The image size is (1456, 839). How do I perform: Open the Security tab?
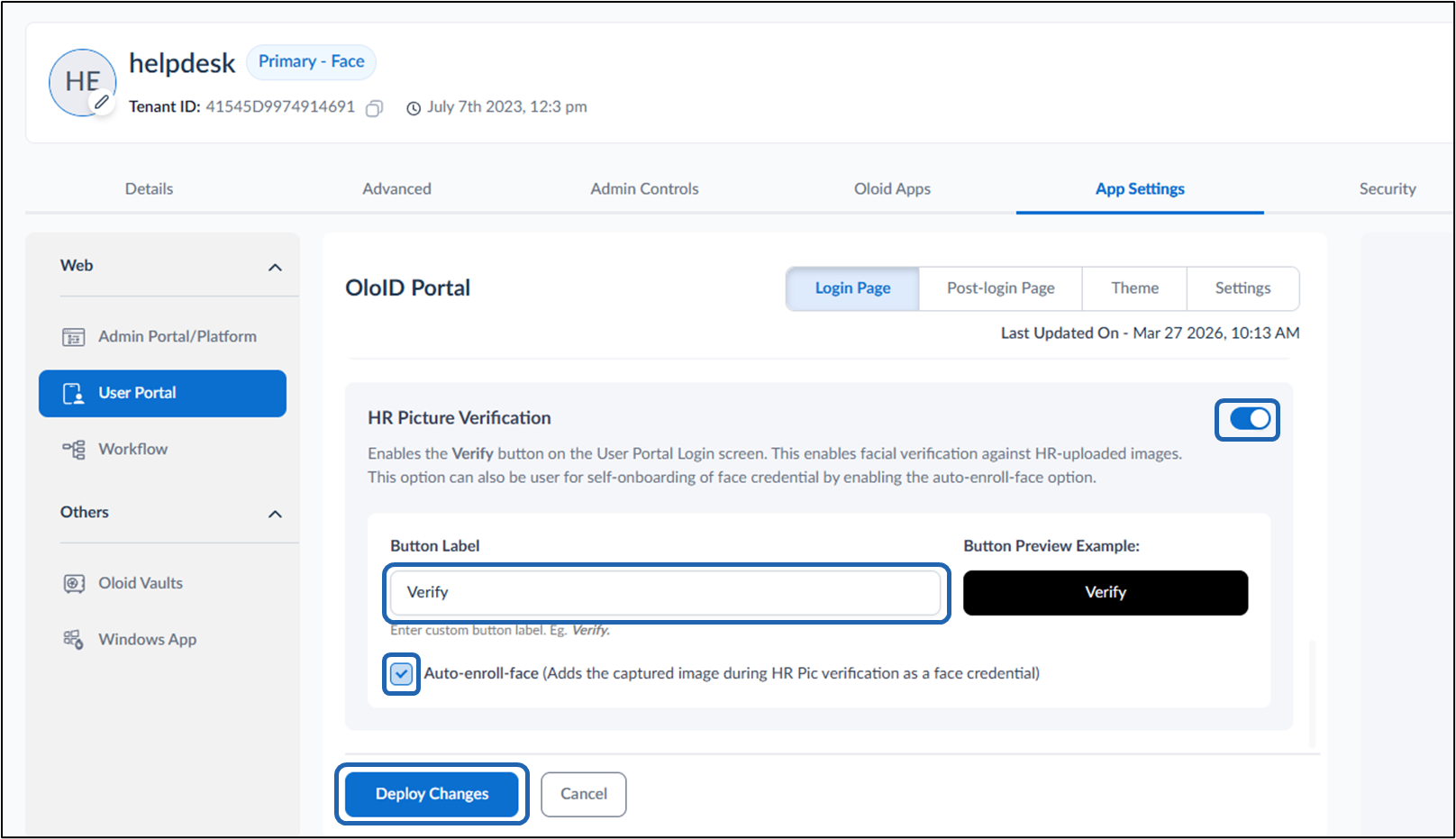click(1388, 189)
